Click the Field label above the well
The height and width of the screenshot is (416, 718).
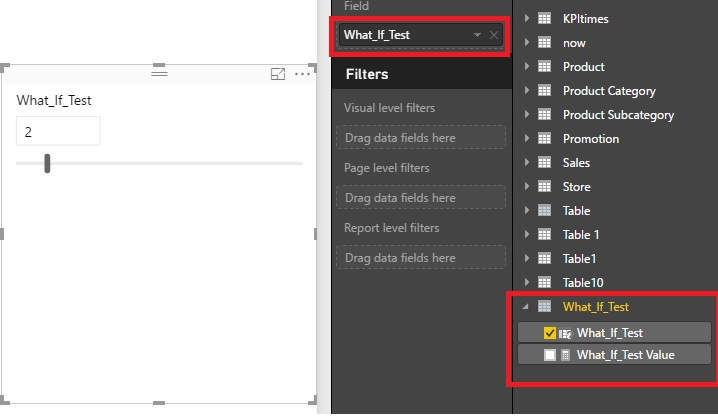click(356, 6)
